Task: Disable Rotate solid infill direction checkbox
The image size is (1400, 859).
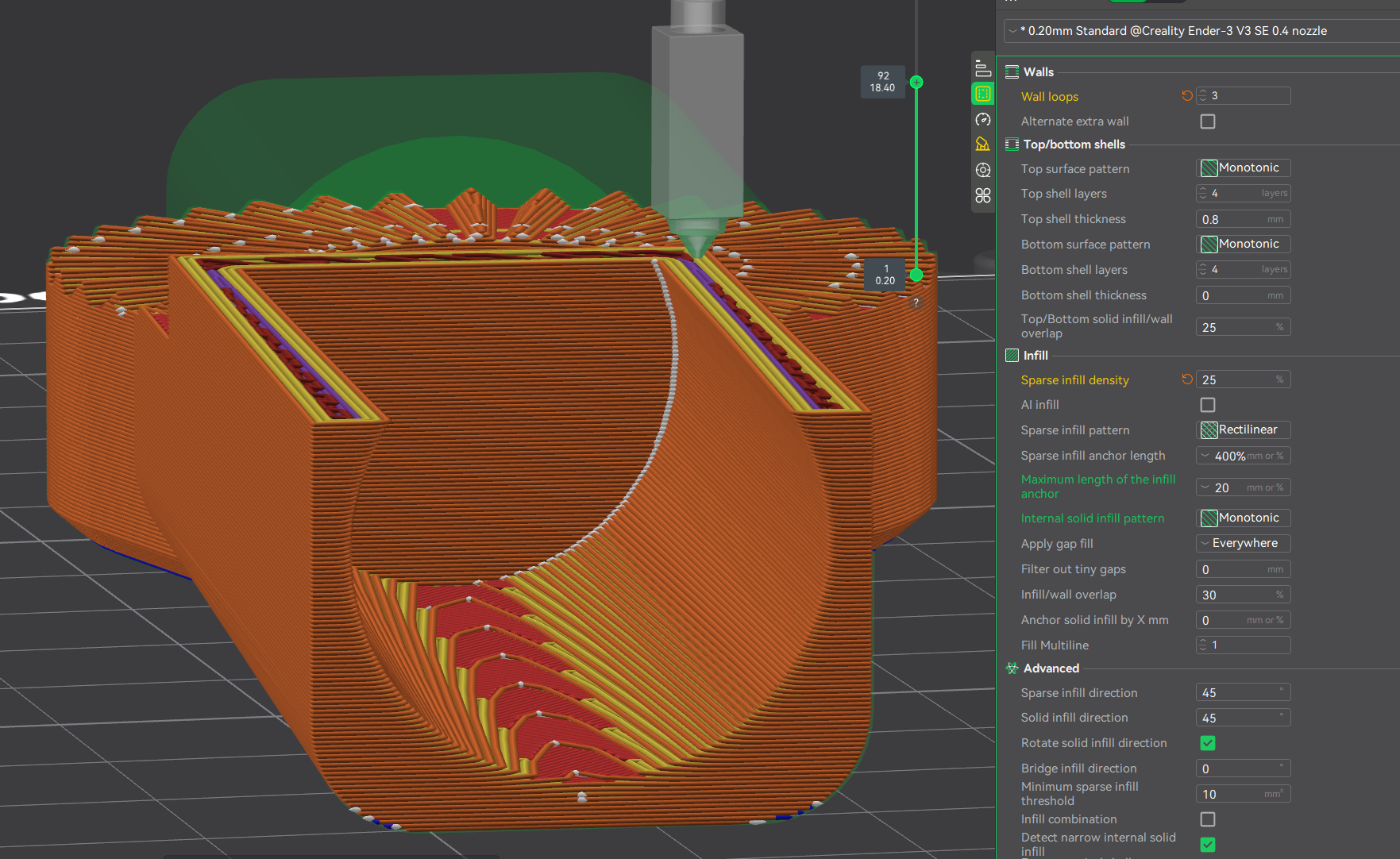Action: [x=1207, y=743]
